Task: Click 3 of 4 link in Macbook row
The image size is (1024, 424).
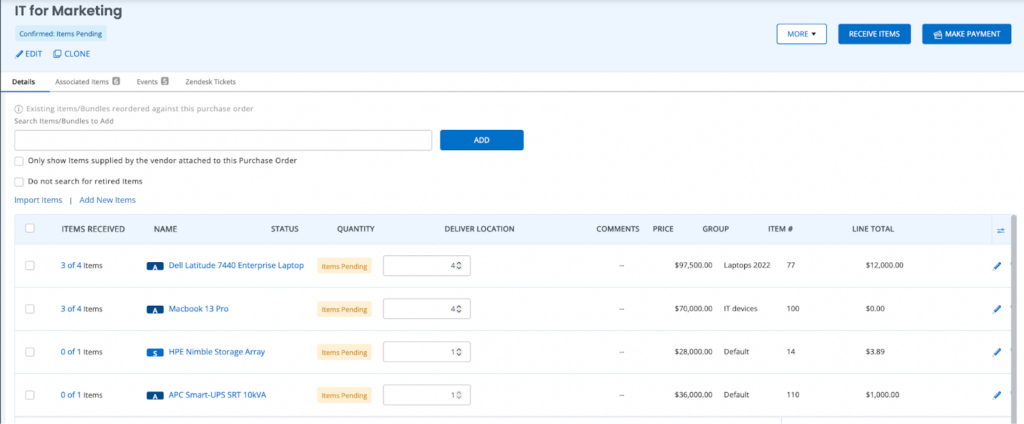Action: click(x=71, y=309)
